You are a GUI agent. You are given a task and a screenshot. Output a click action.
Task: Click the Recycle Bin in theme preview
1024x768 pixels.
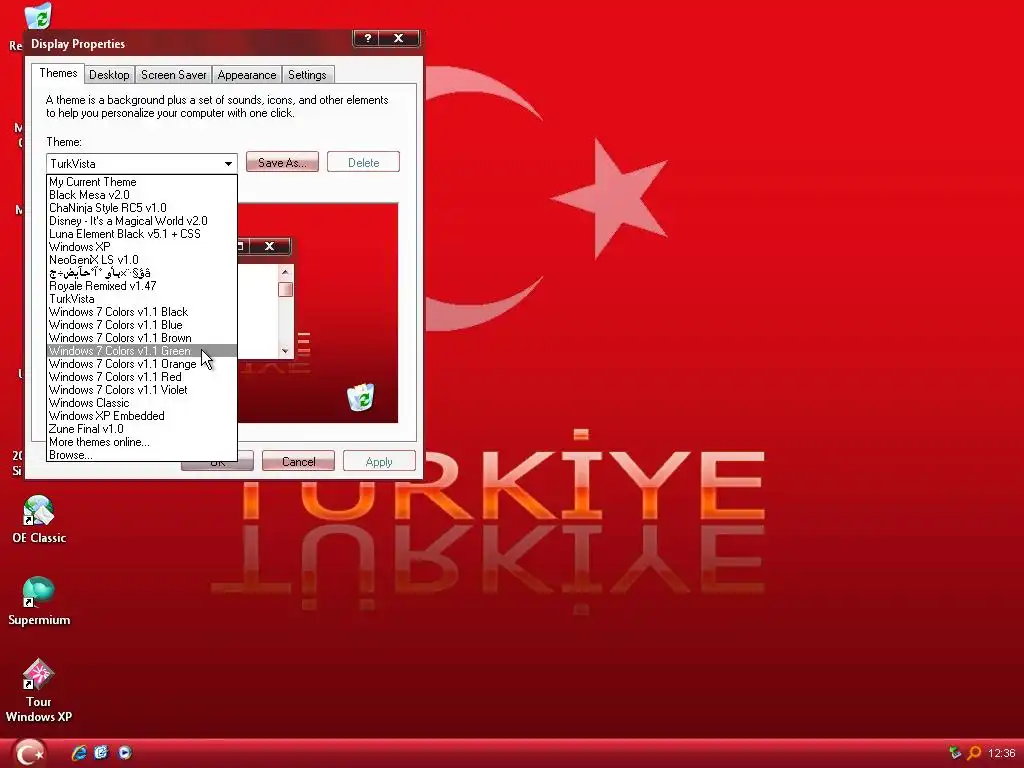point(360,397)
